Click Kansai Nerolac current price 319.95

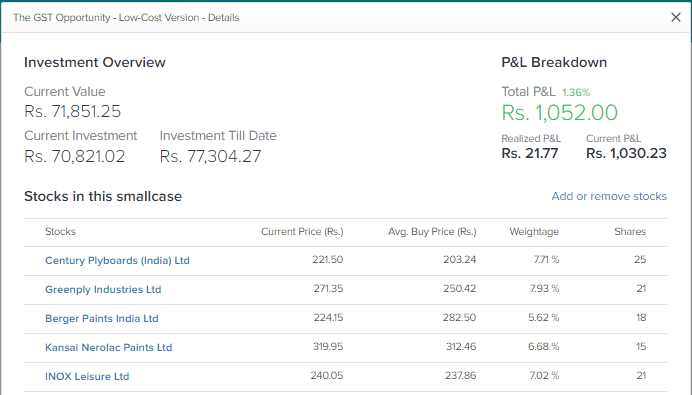(328, 346)
